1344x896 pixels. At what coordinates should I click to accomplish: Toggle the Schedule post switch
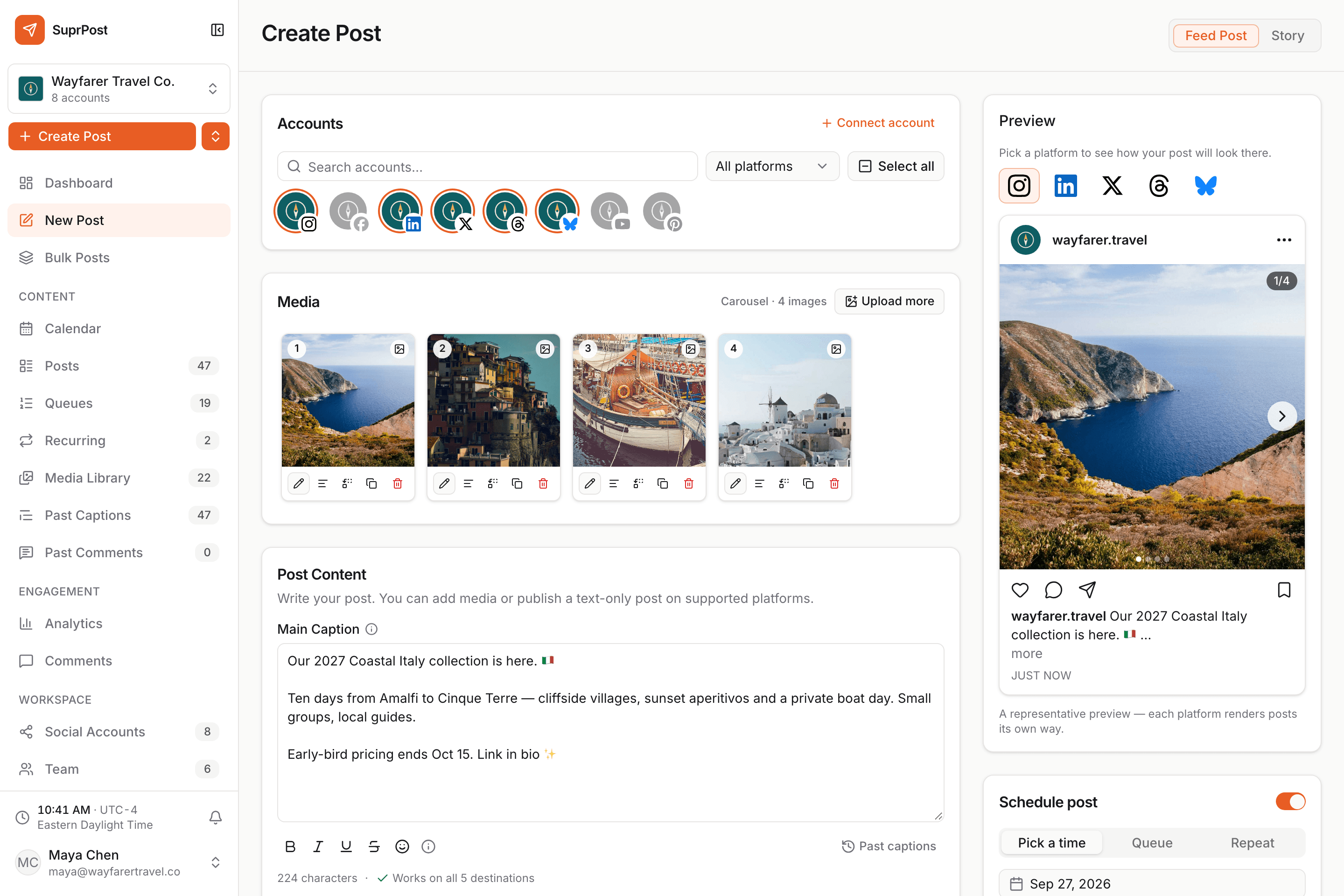[x=1290, y=801]
